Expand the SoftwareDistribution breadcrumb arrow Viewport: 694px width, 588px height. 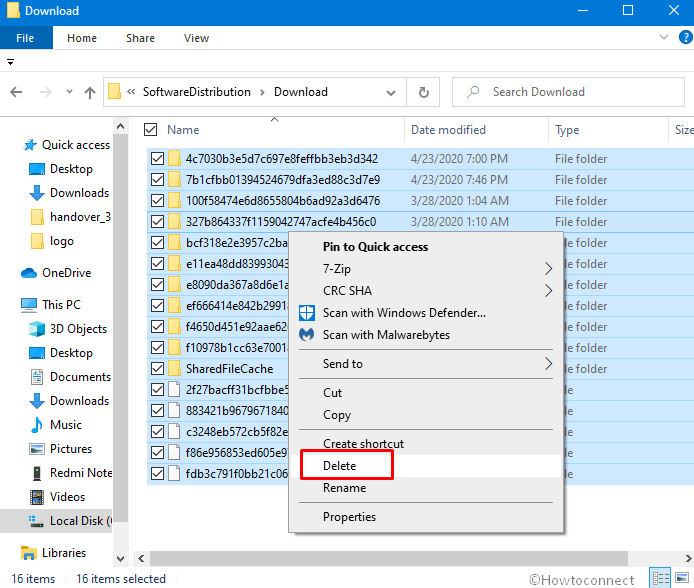[262, 92]
